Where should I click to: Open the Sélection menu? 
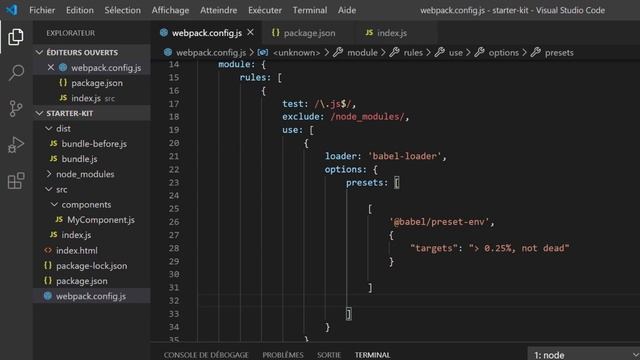[x=122, y=10]
